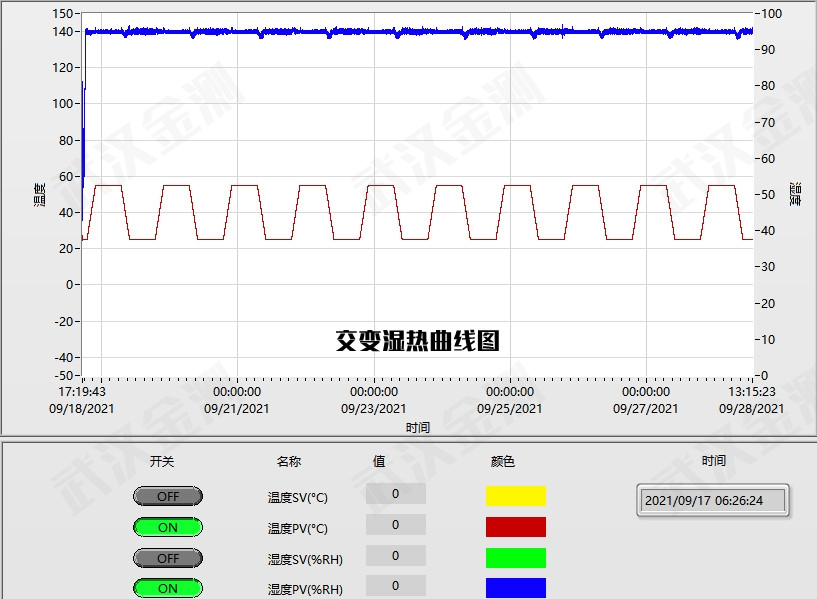817x599 pixels.
Task: Click the 17:19:43 x-axis start time
Action: (x=82, y=392)
